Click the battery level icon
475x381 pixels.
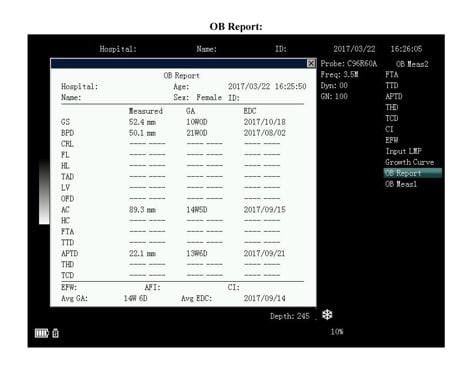[42, 333]
